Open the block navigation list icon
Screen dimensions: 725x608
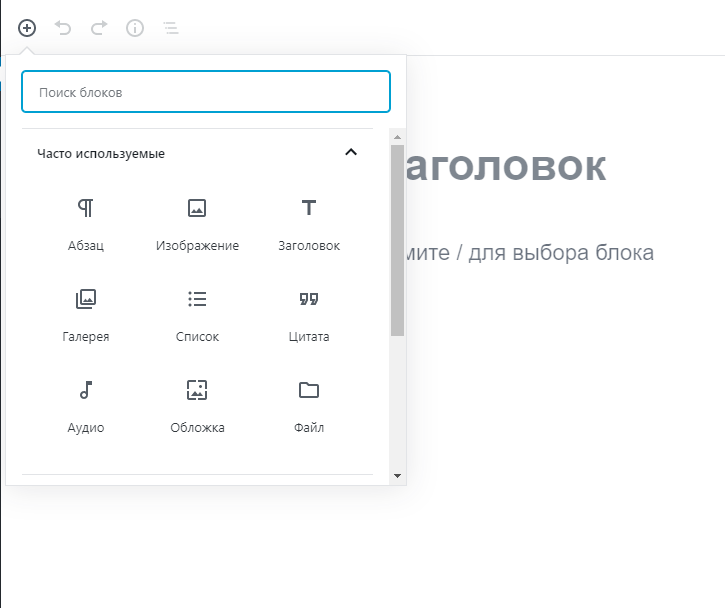pos(171,28)
